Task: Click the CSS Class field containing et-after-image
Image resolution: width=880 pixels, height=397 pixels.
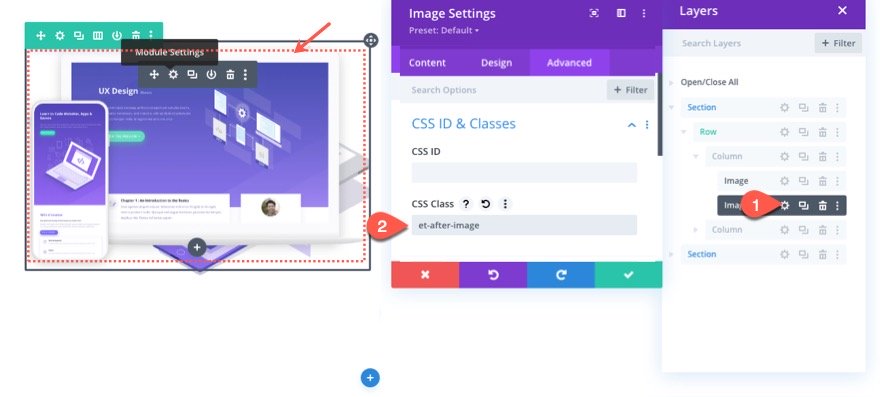Action: coord(524,225)
